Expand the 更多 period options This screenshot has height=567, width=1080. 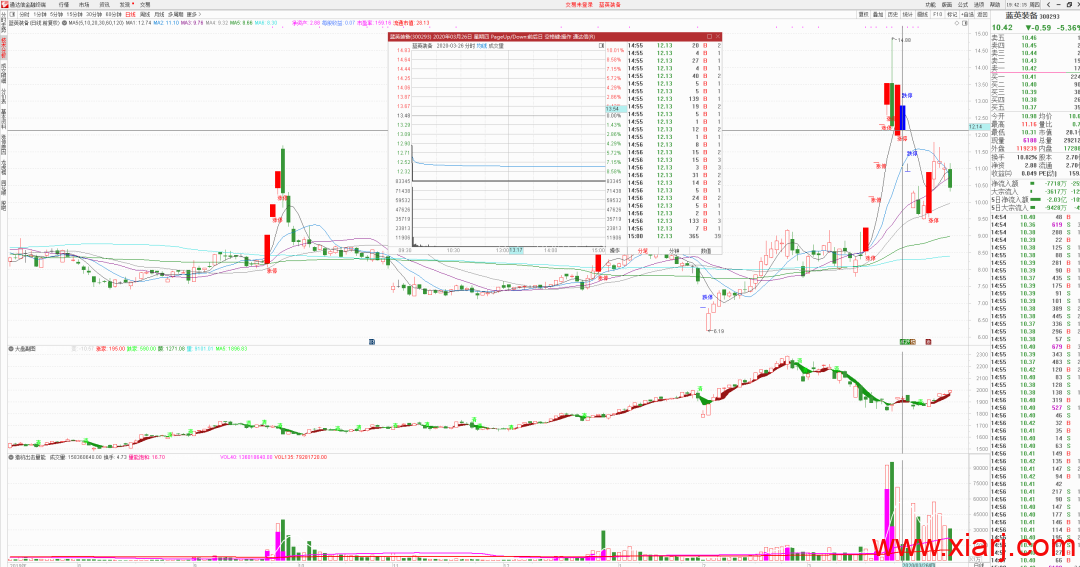193,14
